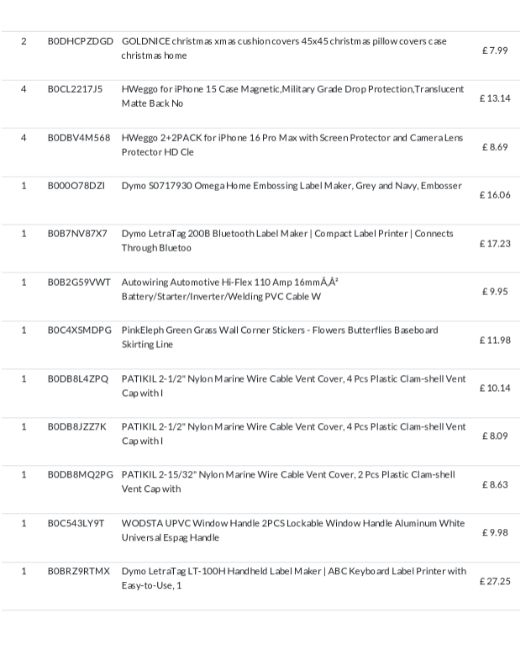The image size is (531, 650).
Task: Click the £ 16.06 price
Action: [x=495, y=195]
